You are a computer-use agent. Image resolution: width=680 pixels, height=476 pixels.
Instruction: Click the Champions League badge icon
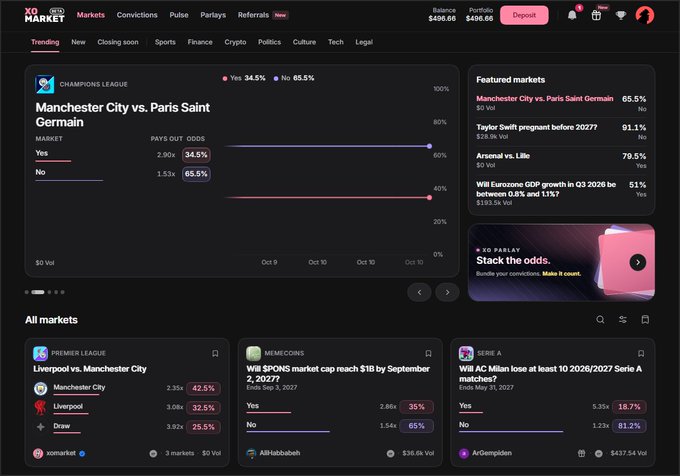(x=45, y=84)
